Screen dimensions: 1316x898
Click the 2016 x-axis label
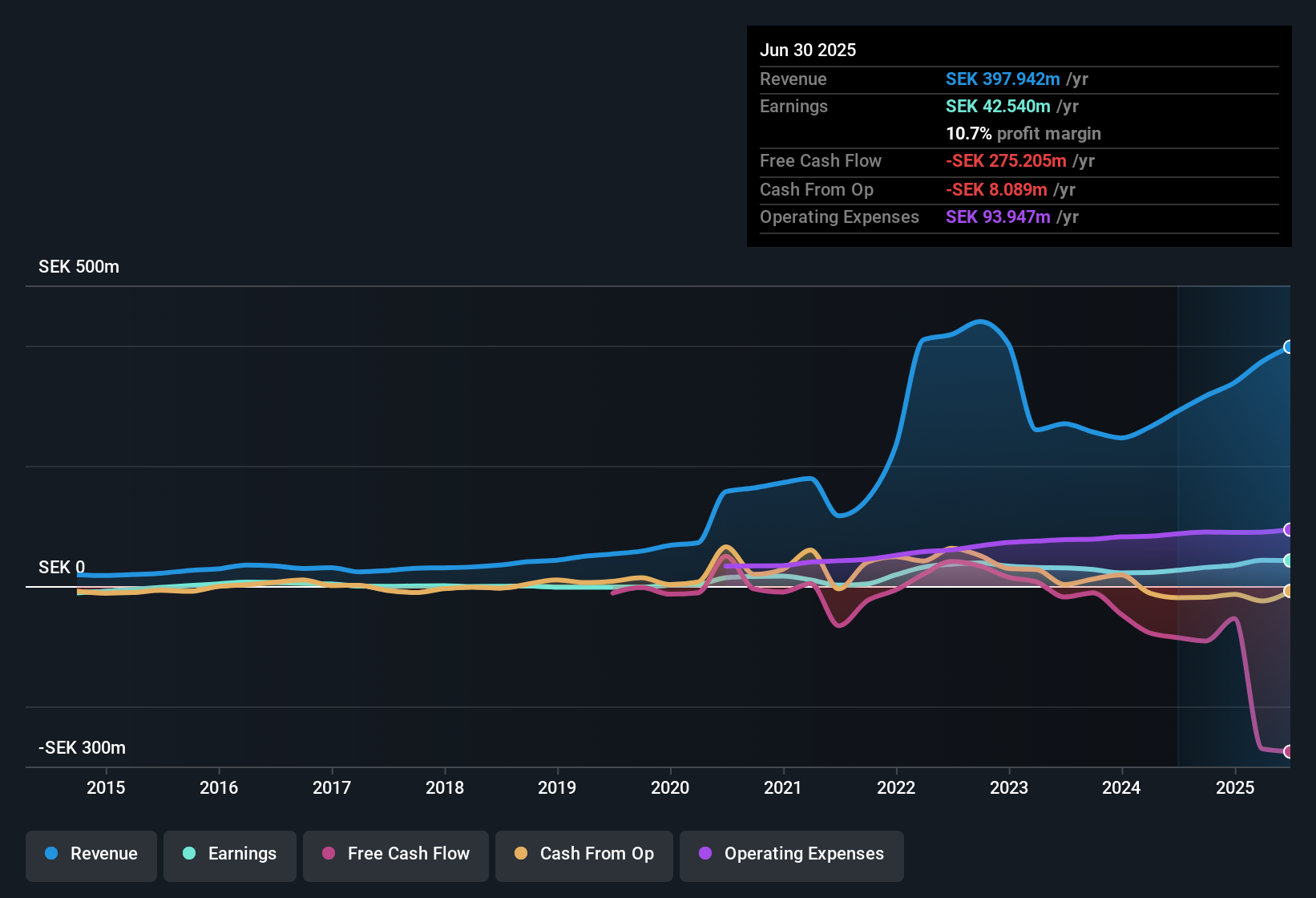[219, 788]
